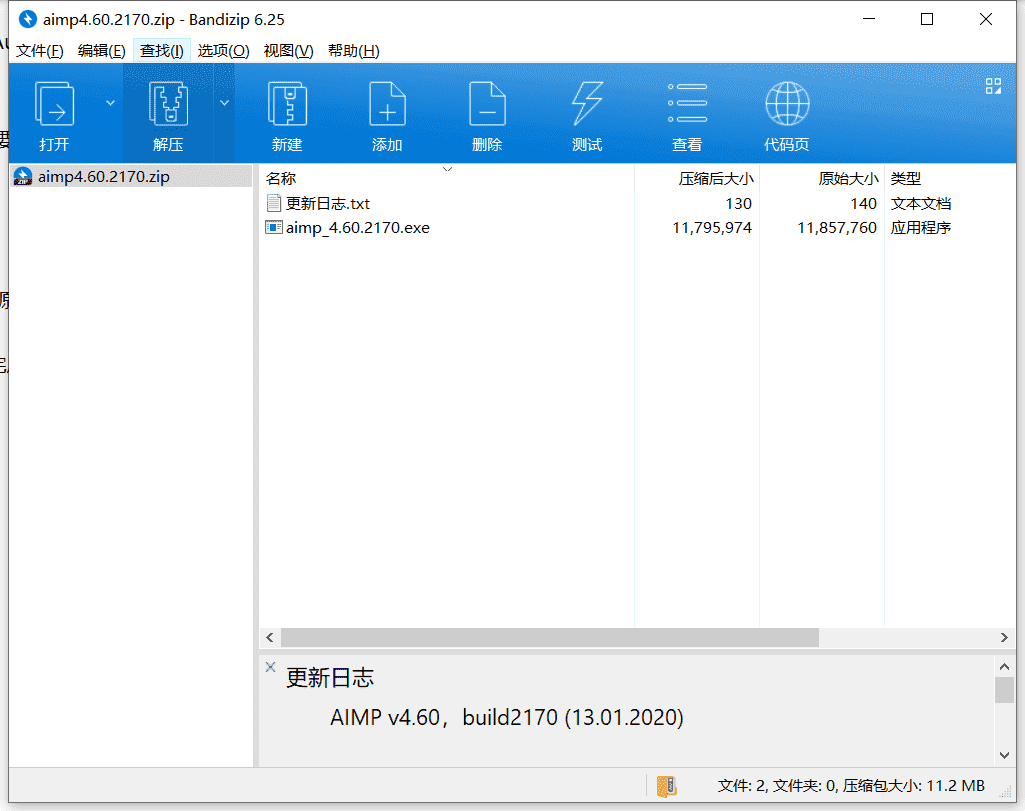1025x811 pixels.
Task: Select the 更新日志.txt file row
Action: 637,203
